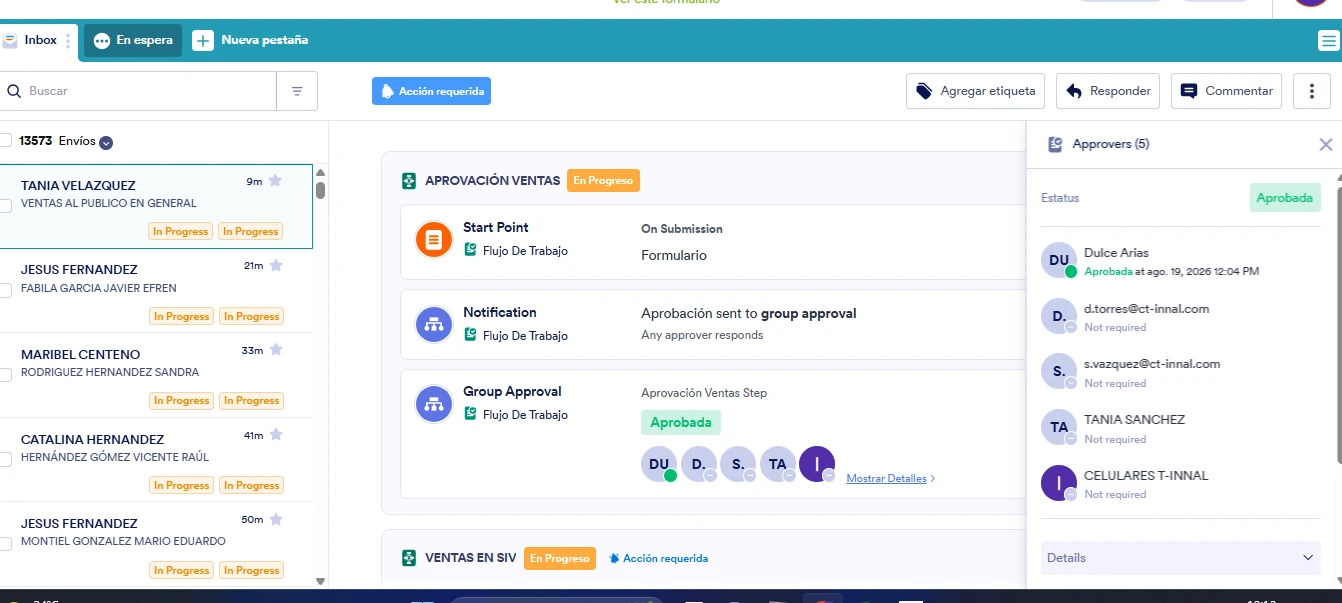Screen dimensions: 1342x603
Task: Click the Inbox tab options dots
Action: coord(68,41)
